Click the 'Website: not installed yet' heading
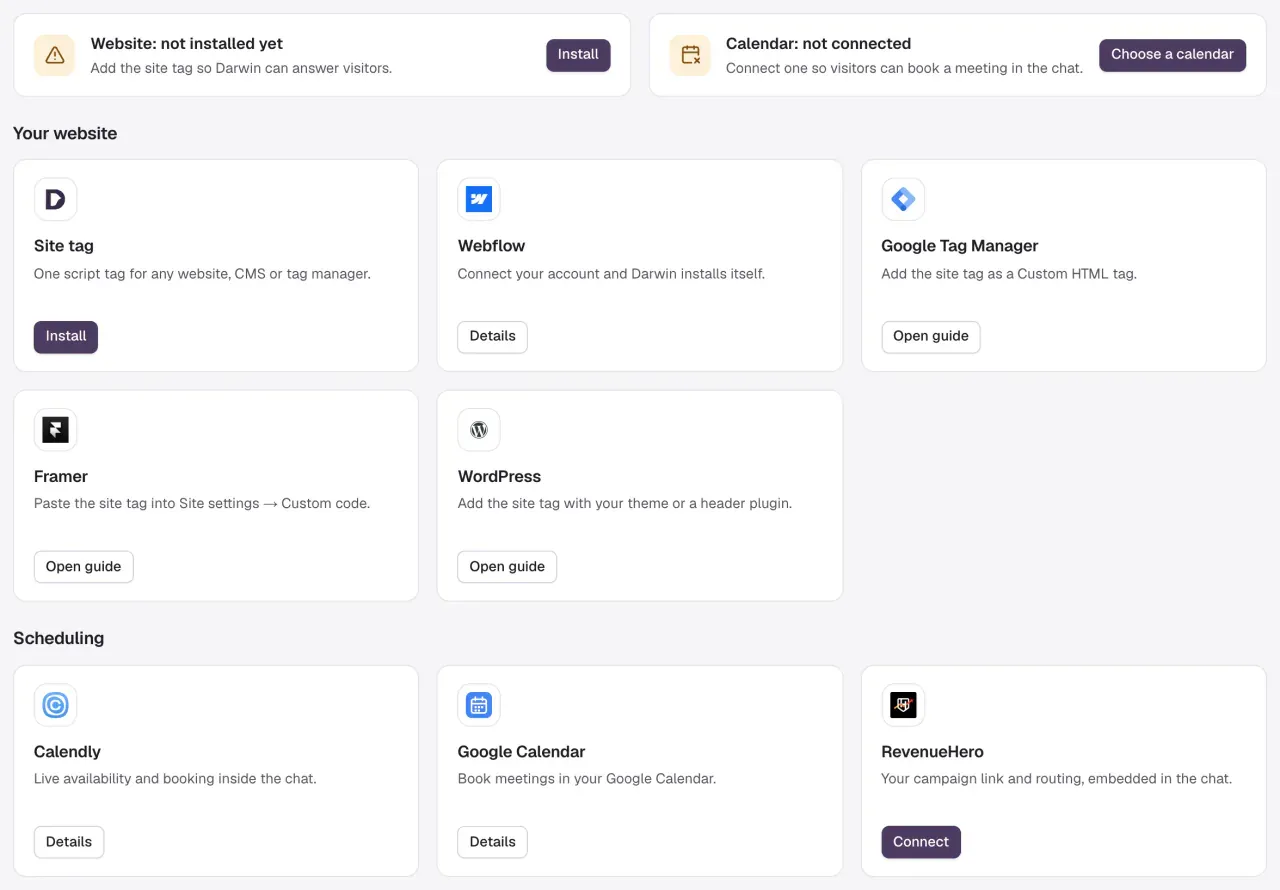 187,44
